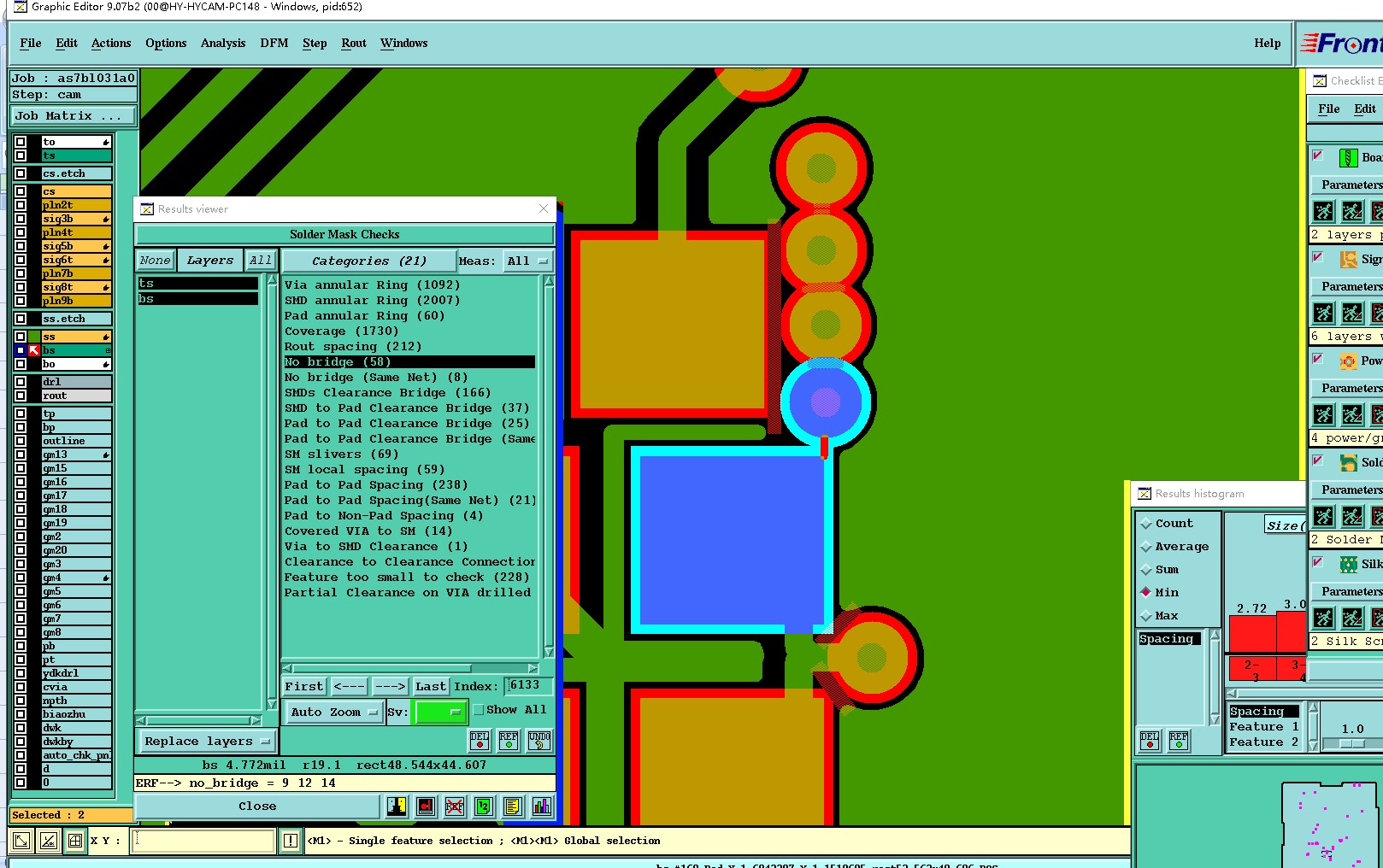1383x868 pixels.
Task: Open the Meas: All dropdown
Action: [527, 261]
